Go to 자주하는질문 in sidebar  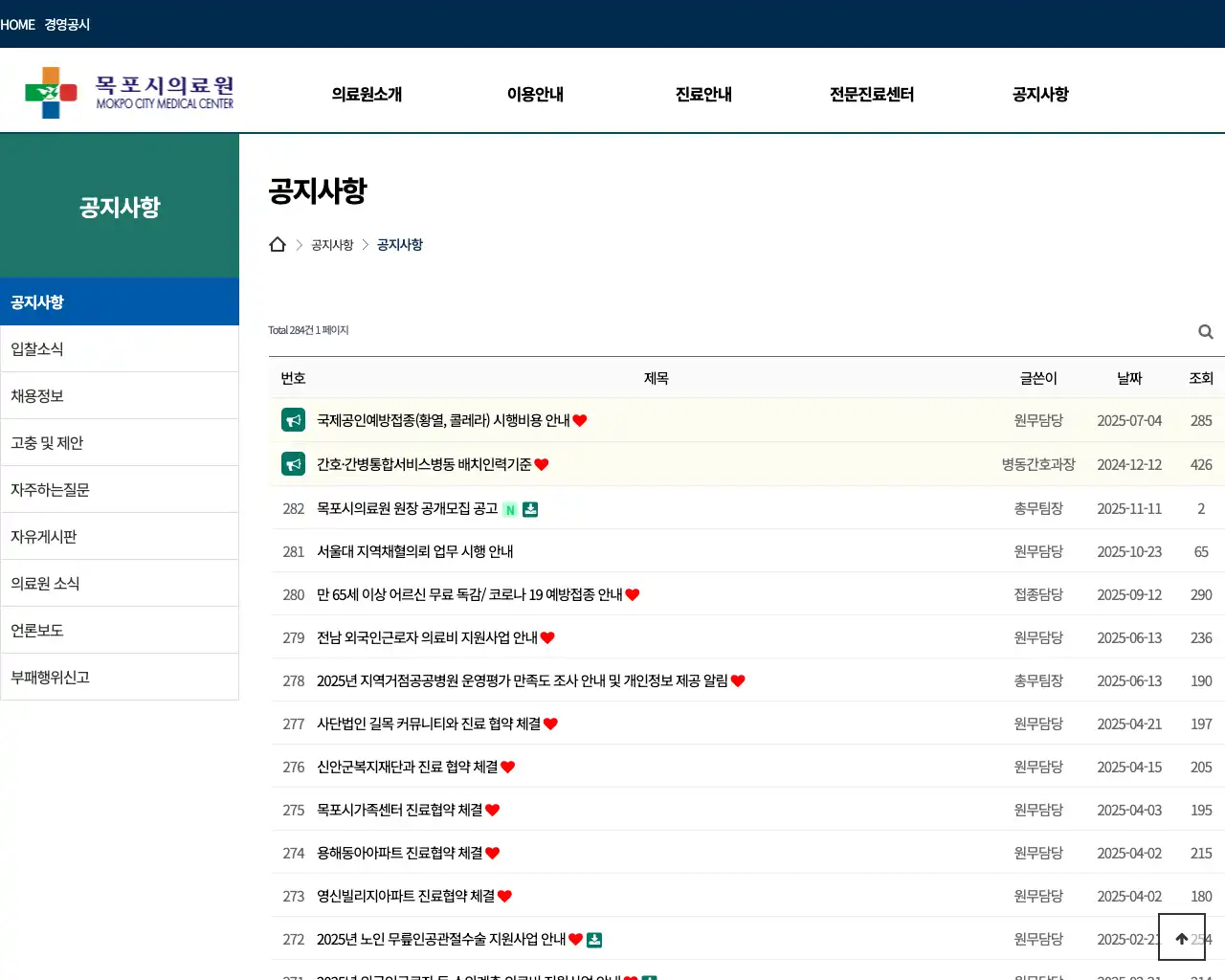point(50,490)
